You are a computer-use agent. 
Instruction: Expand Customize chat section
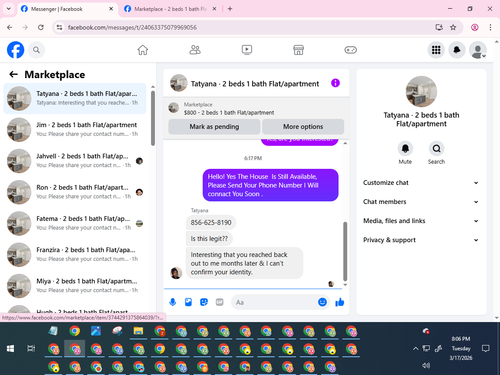pyautogui.click(x=421, y=183)
